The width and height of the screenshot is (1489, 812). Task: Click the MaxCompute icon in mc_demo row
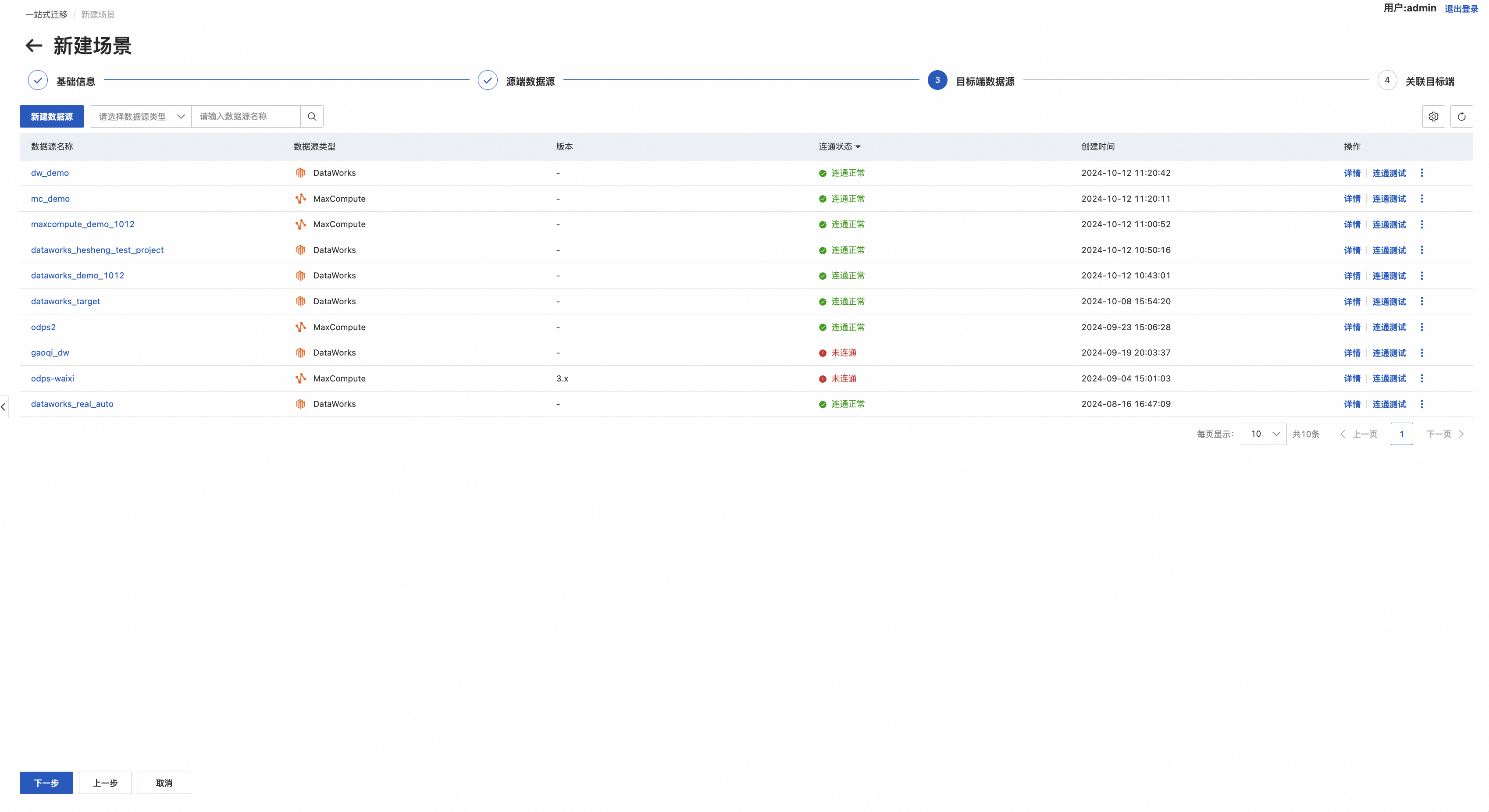(x=301, y=198)
